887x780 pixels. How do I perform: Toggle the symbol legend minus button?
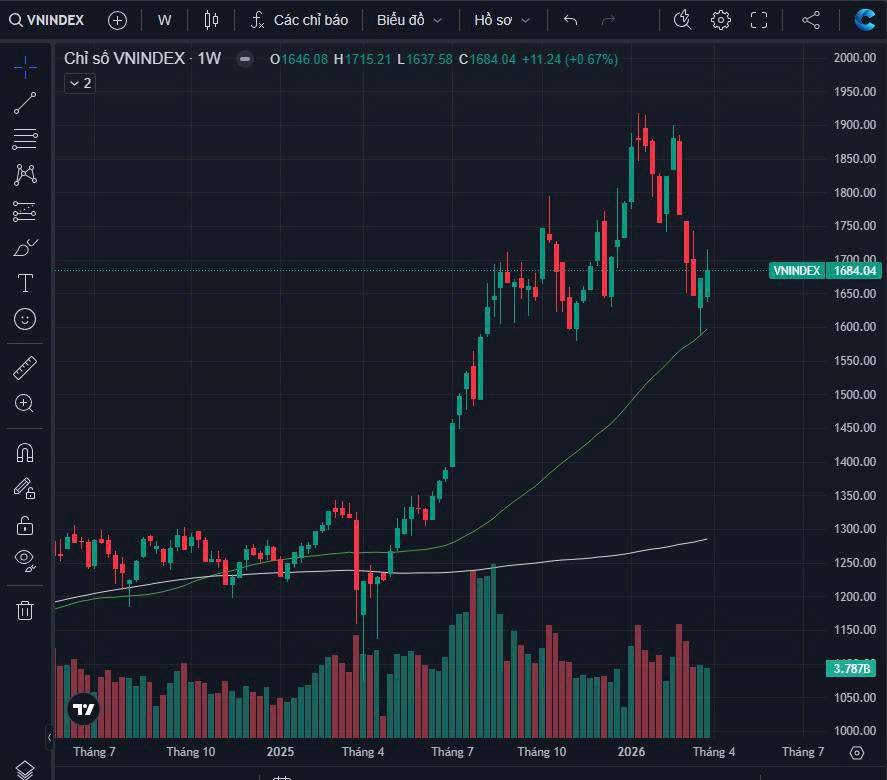pos(245,59)
